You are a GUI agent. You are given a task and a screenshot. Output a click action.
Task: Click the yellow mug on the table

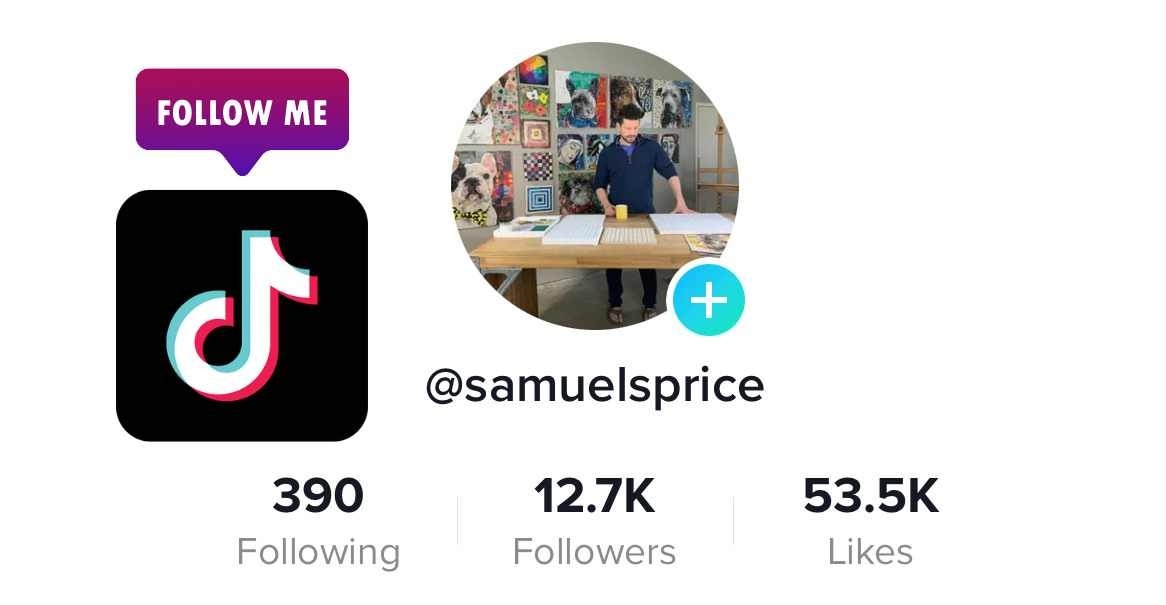[621, 212]
